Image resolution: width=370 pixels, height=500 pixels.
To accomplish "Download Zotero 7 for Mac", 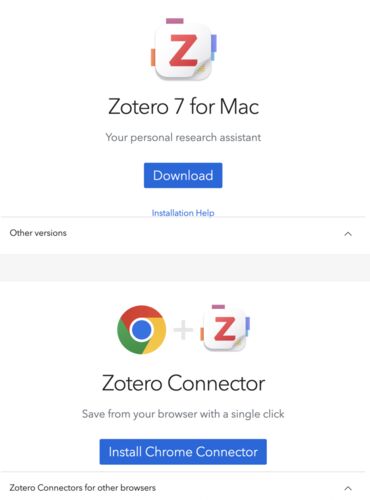I will [x=183, y=175].
